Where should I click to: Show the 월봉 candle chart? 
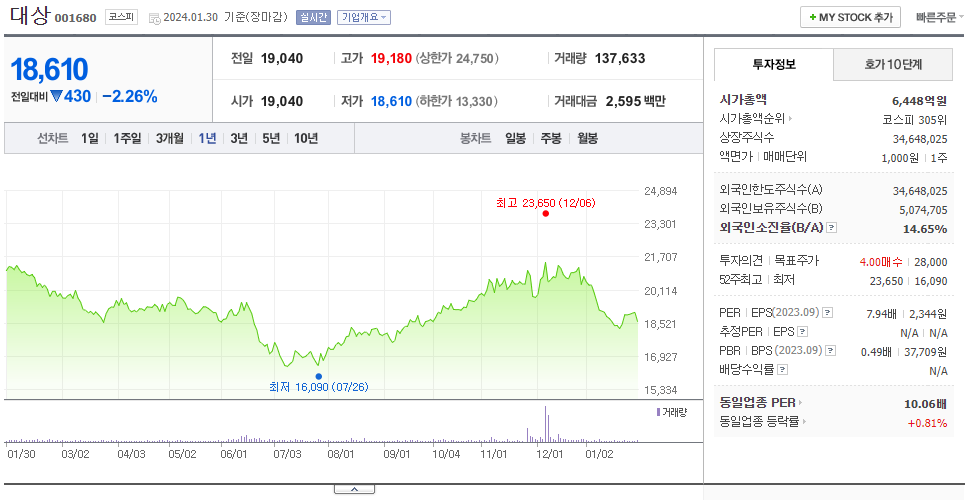click(x=588, y=138)
